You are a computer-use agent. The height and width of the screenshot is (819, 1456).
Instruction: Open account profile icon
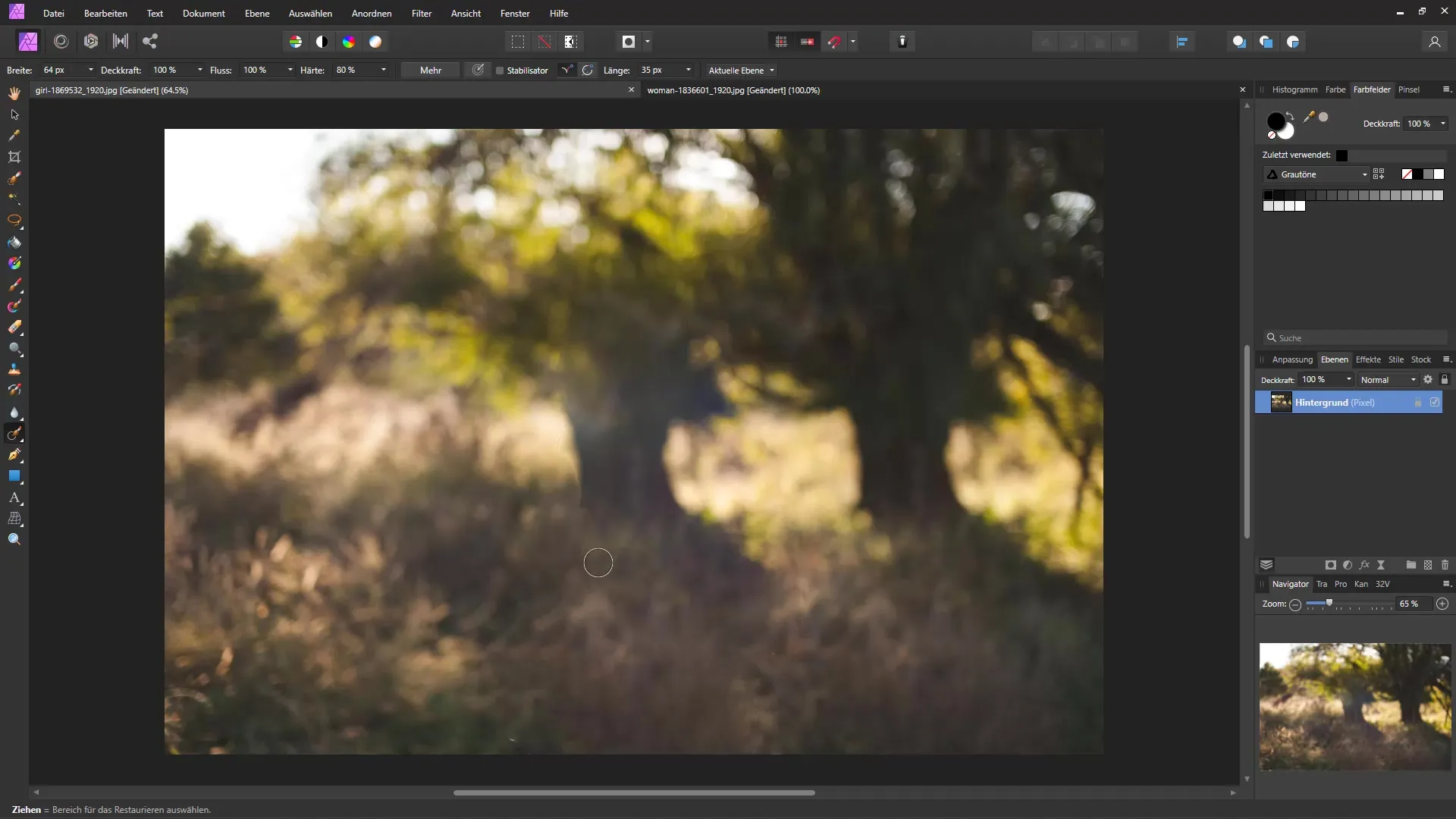[x=1434, y=42]
